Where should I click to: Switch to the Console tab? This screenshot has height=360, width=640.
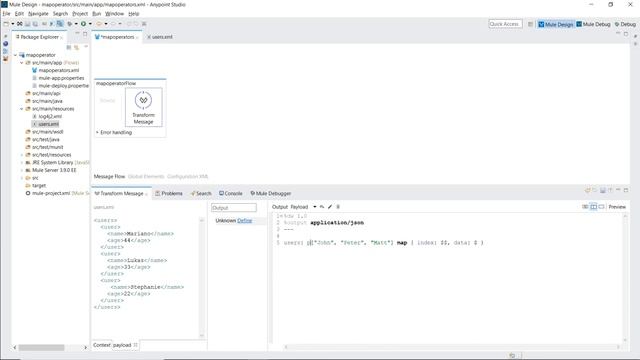231,193
